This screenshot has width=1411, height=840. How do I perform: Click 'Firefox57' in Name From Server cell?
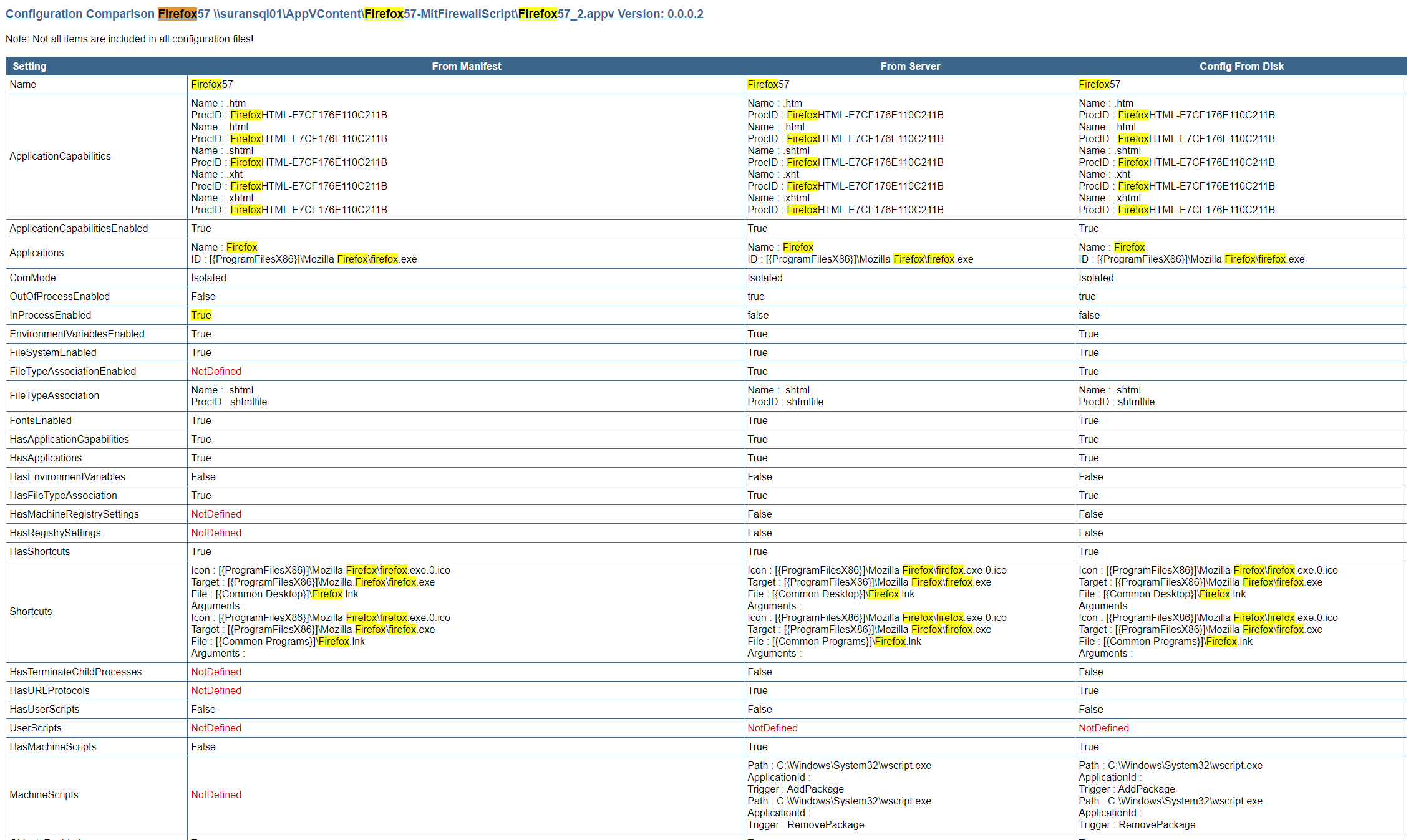pyautogui.click(x=768, y=84)
